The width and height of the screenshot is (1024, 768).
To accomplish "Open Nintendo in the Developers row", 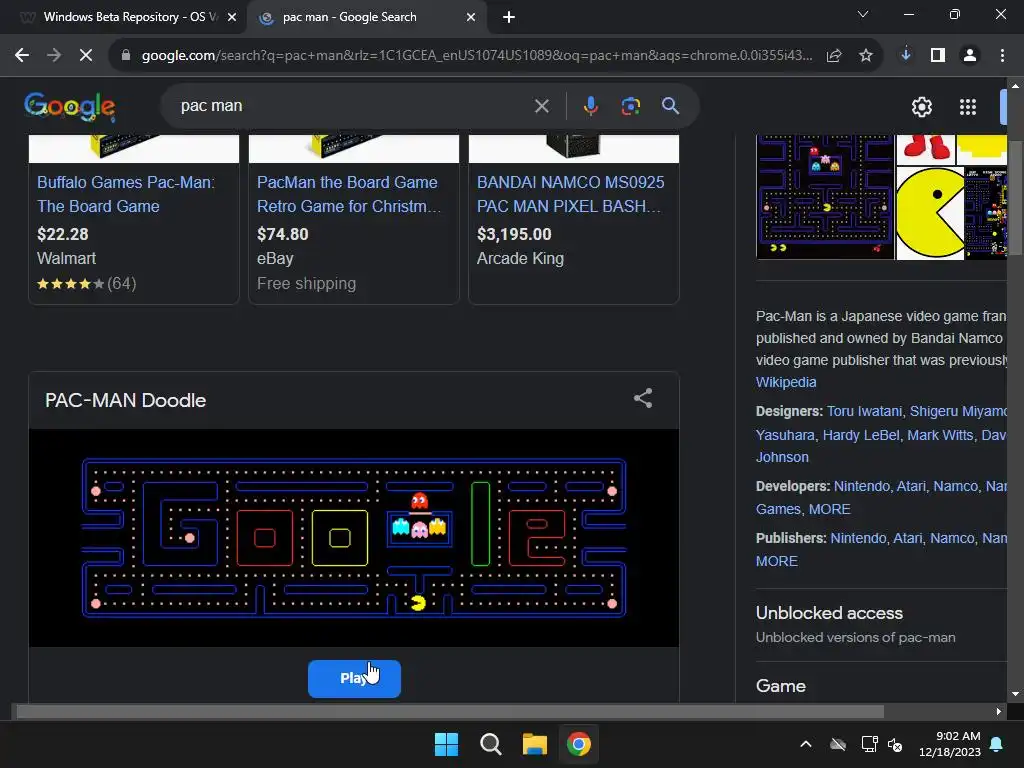I will point(861,486).
